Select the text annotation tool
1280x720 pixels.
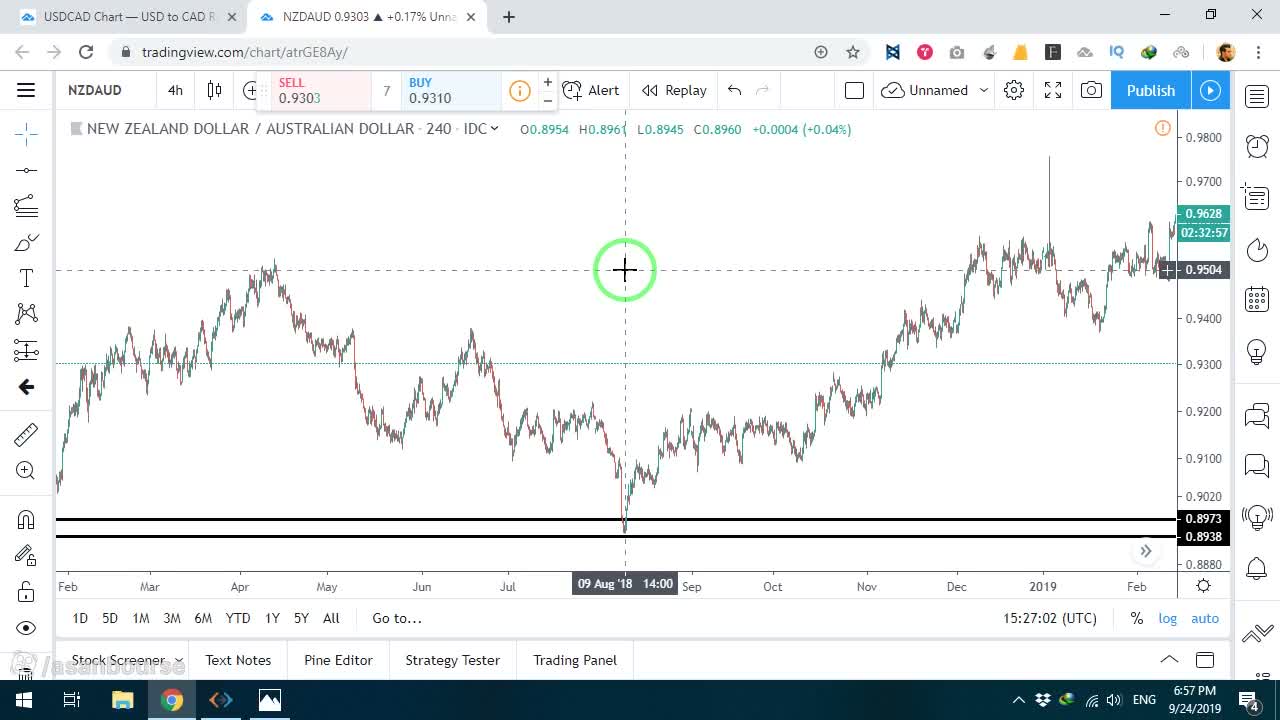26,278
